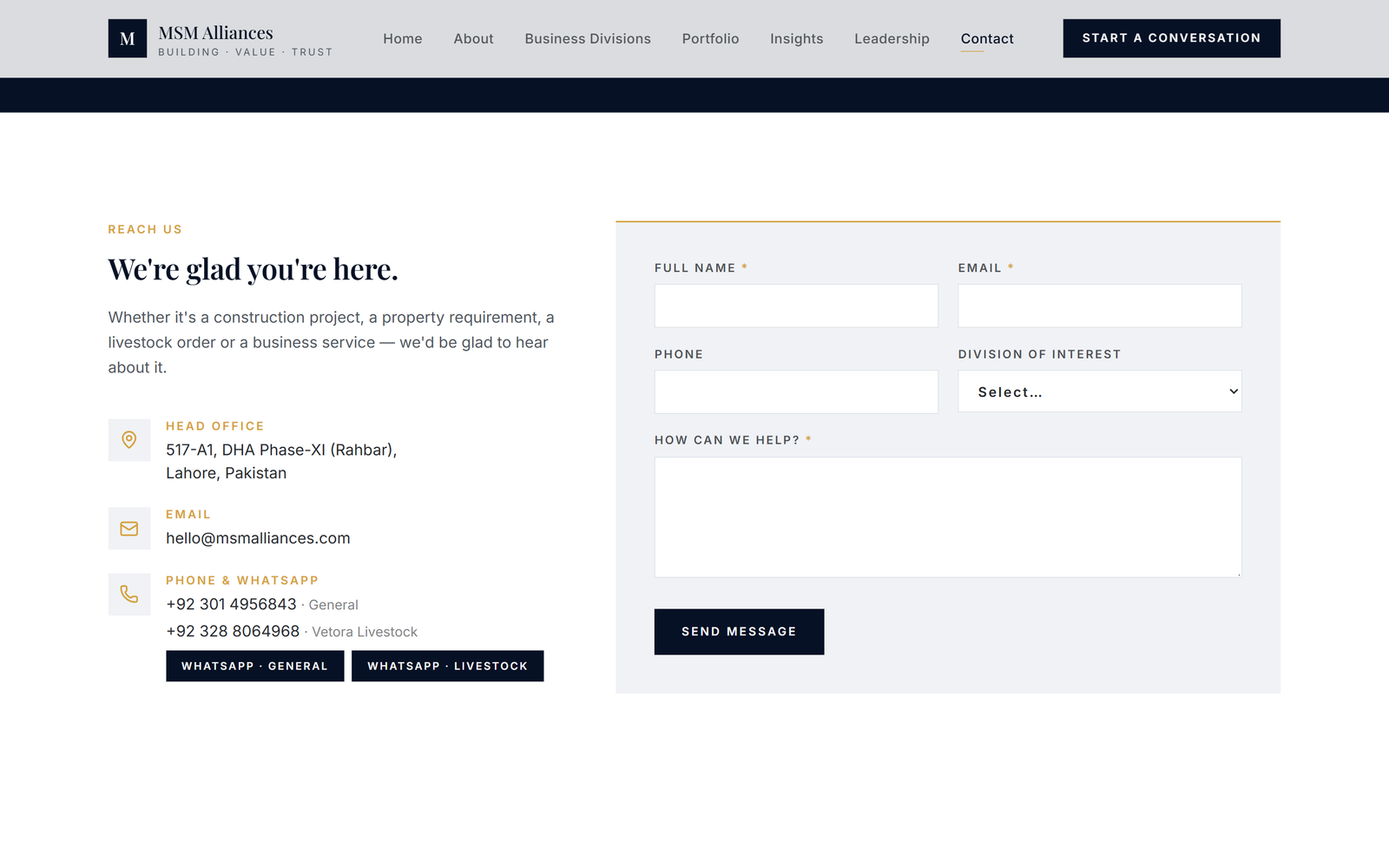The width and height of the screenshot is (1389, 868).
Task: Open the Division of Interest dropdown
Action: tap(1099, 391)
